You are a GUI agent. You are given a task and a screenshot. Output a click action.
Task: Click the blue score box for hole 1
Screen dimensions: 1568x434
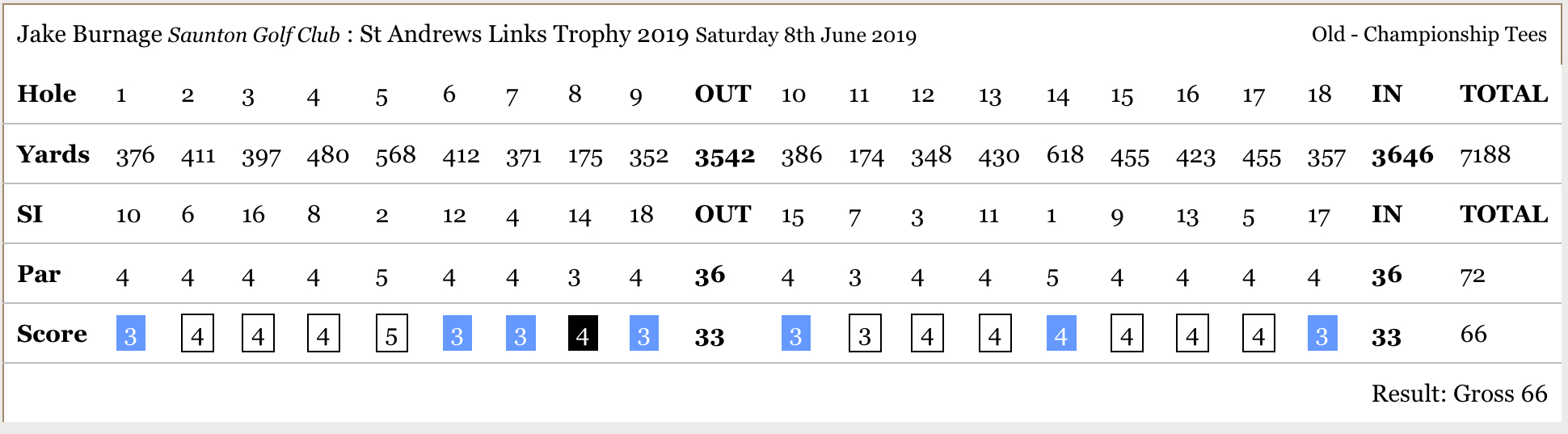click(130, 334)
